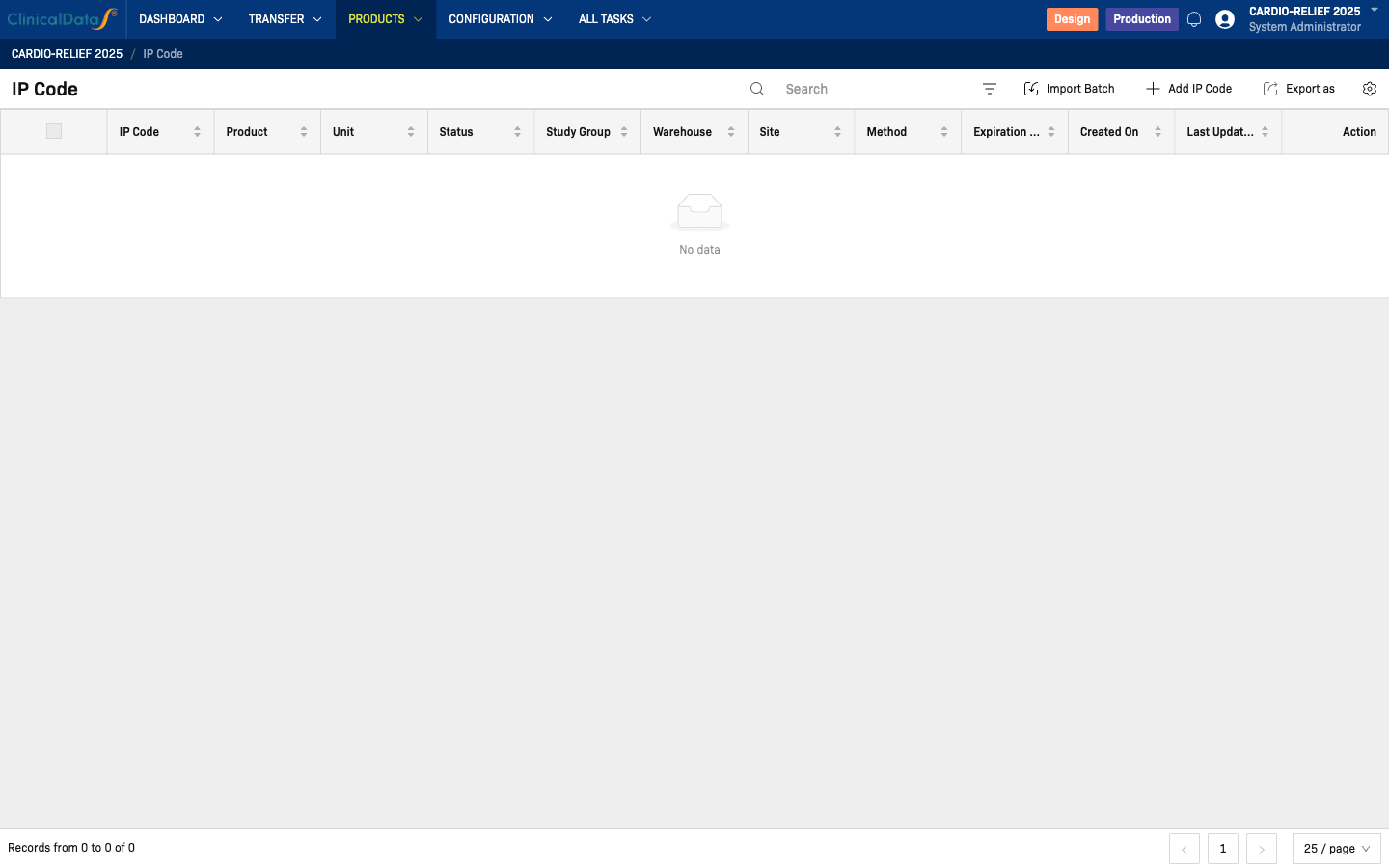Switch to Production environment
Viewport: 1389px width, 868px height.
pyautogui.click(x=1141, y=19)
